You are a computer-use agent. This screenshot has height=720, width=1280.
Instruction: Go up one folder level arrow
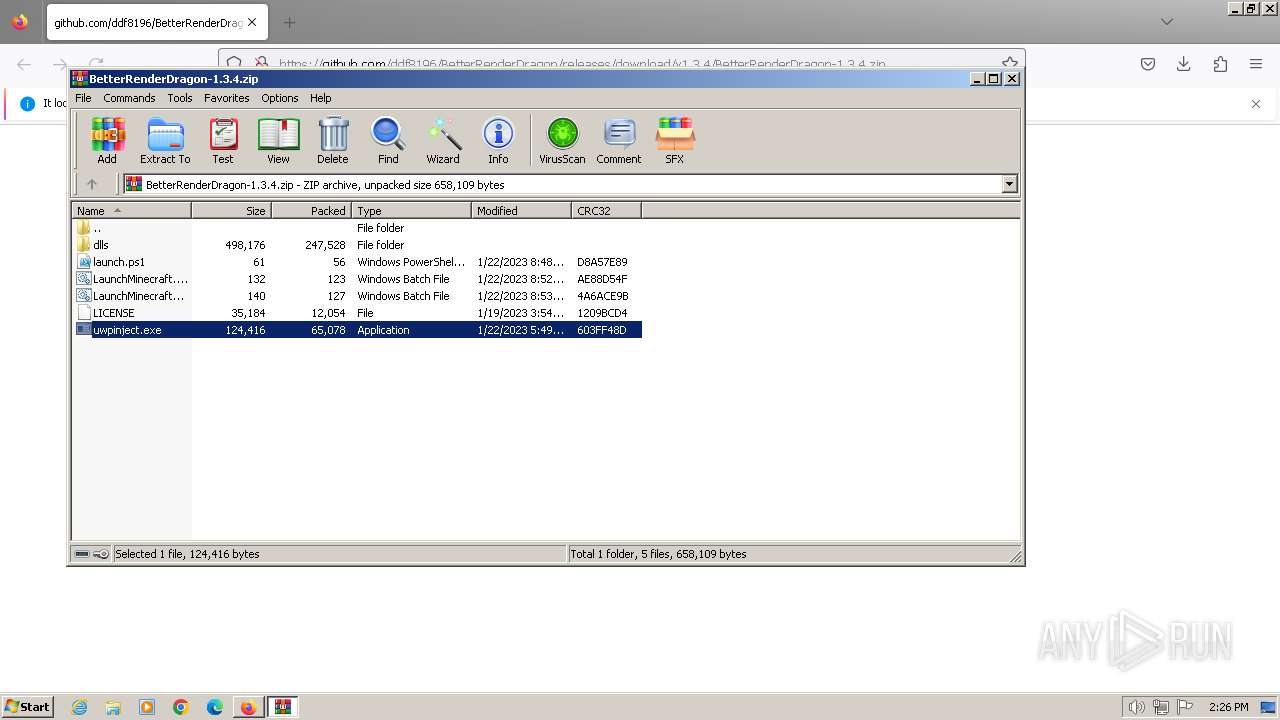click(92, 184)
